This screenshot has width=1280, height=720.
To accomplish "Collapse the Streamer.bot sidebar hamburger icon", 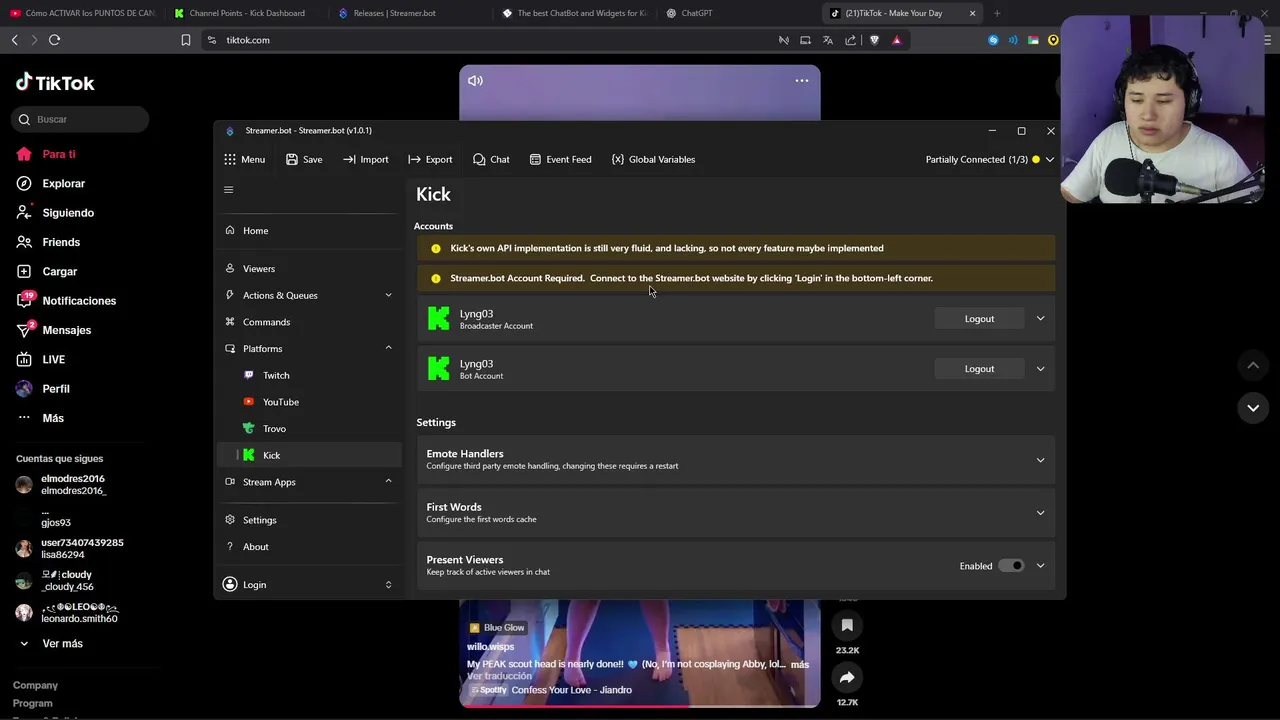I will [228, 190].
